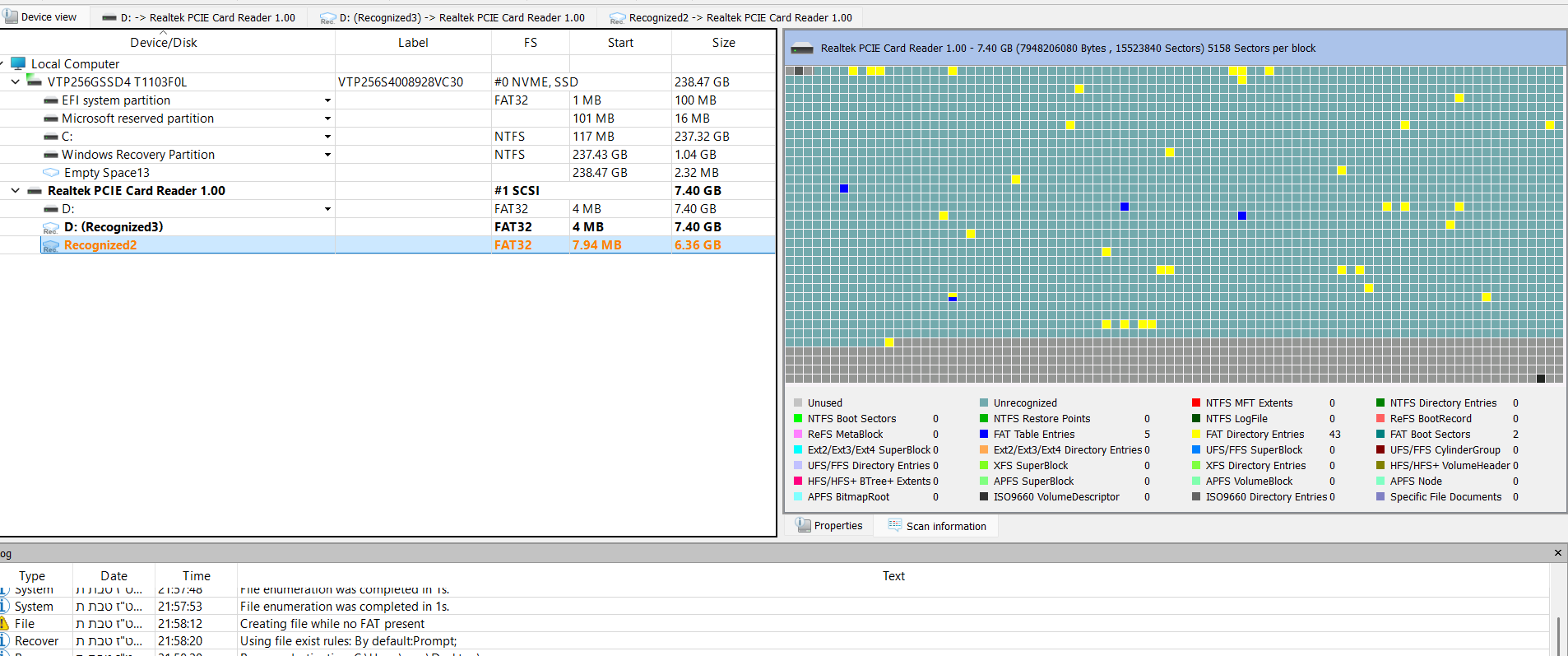
Task: Open the D: (Recognized3) -> Realtek tab
Action: tap(452, 17)
